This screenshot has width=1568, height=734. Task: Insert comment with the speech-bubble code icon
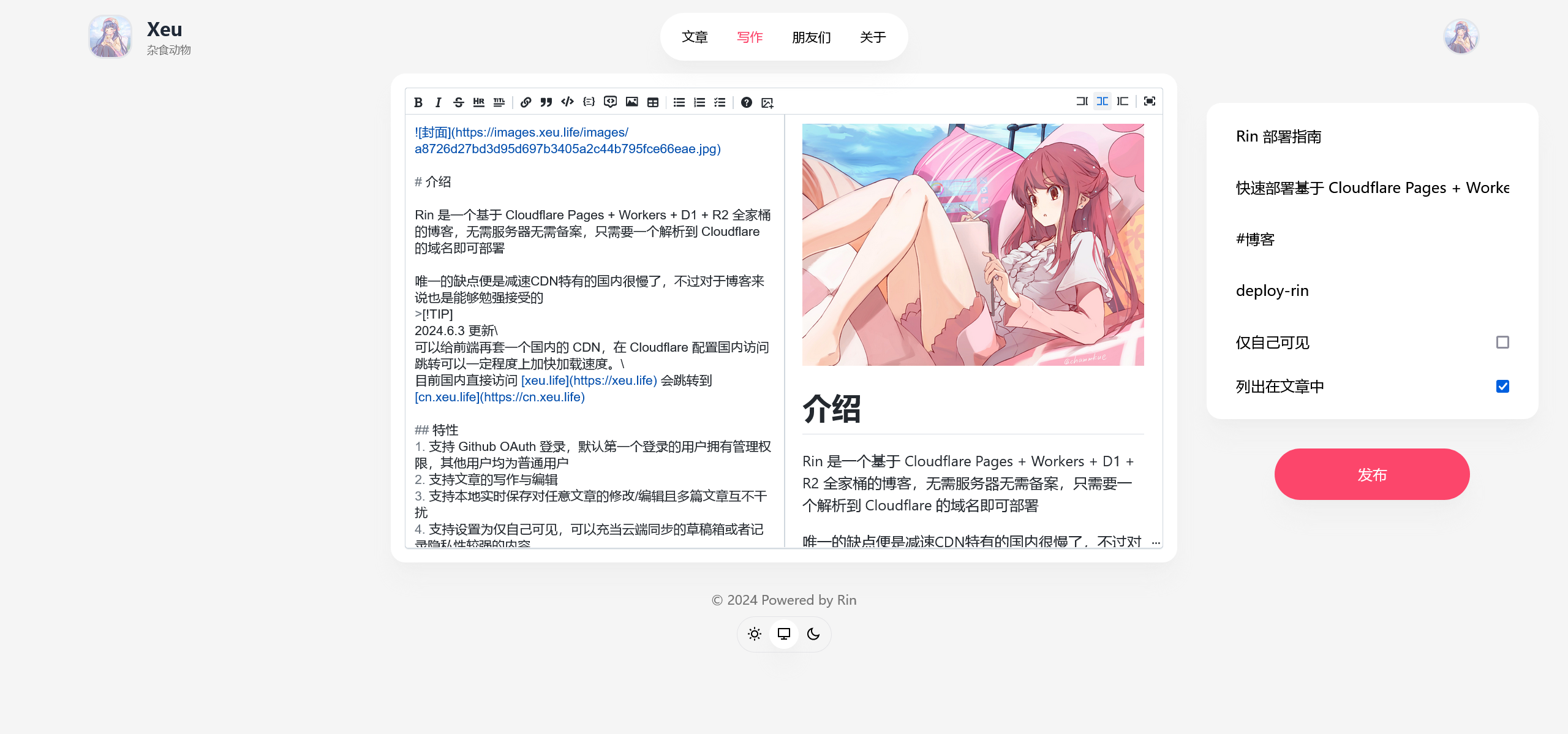[610, 102]
